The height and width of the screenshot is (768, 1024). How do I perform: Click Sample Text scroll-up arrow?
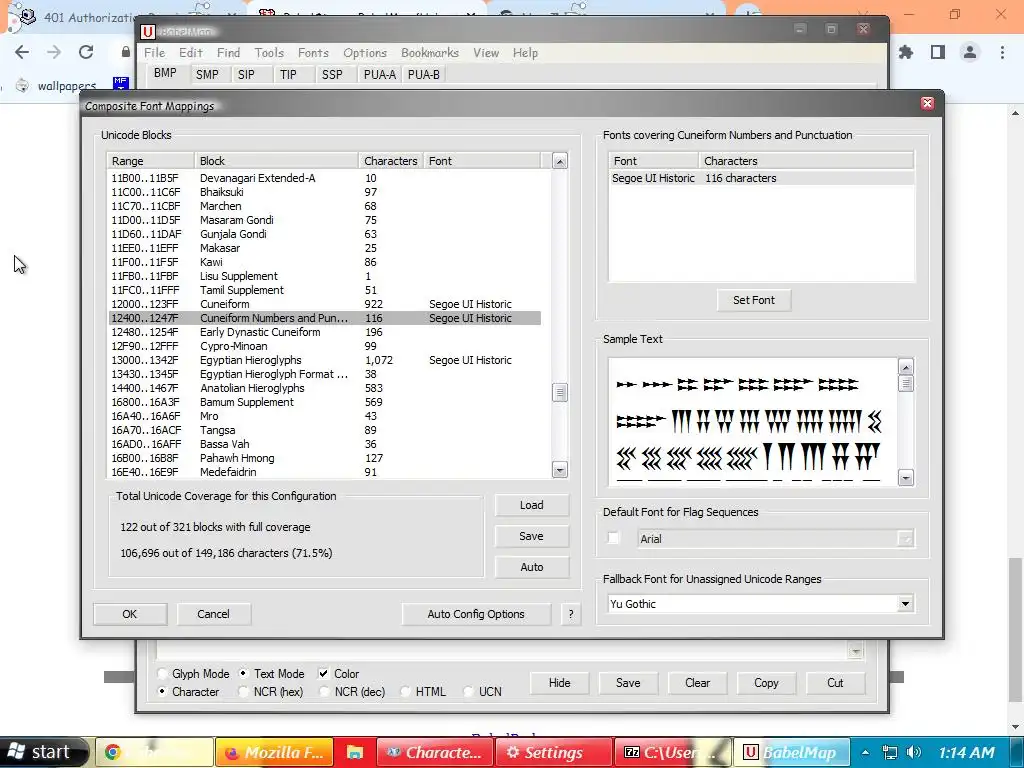(905, 367)
